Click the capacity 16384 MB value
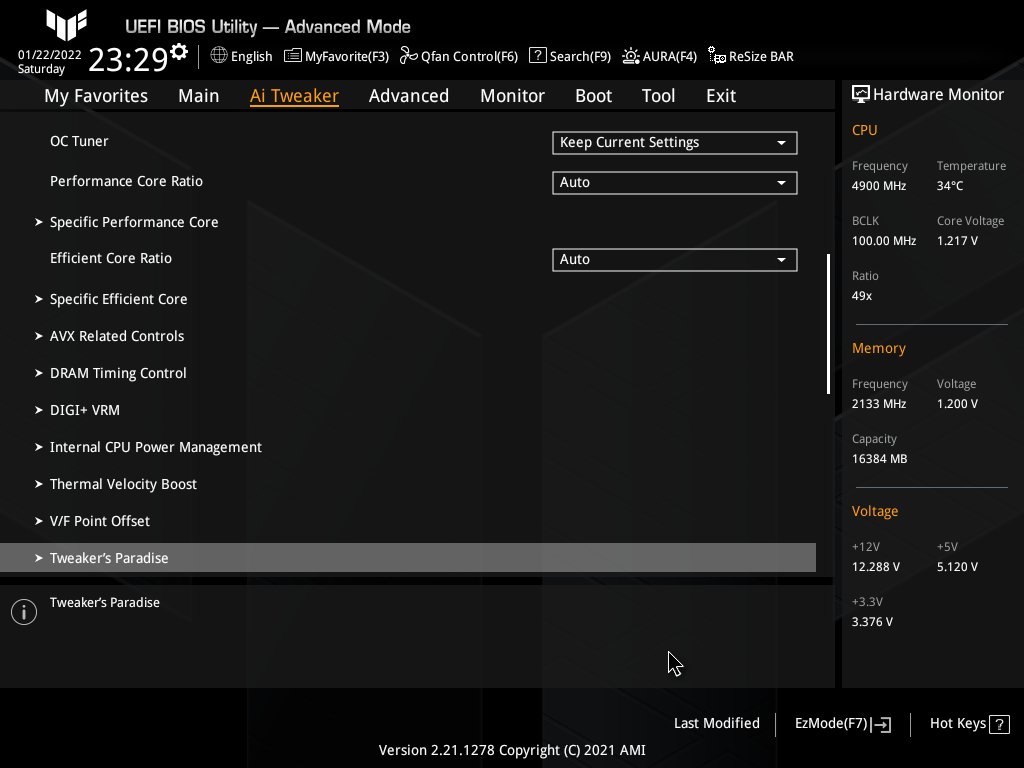The image size is (1024, 768). [x=879, y=458]
